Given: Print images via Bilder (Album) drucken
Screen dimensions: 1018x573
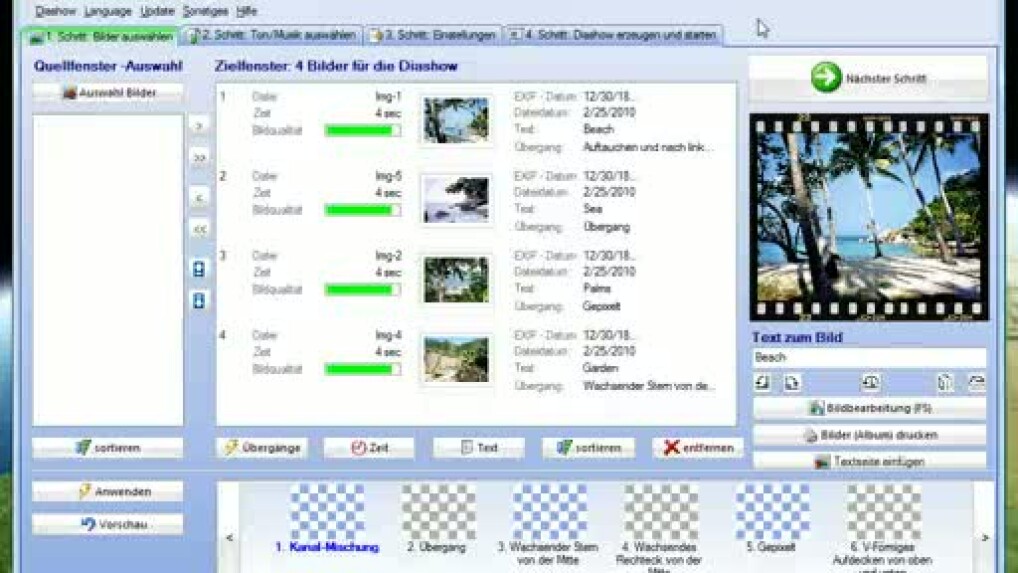Looking at the screenshot, I should point(868,436).
